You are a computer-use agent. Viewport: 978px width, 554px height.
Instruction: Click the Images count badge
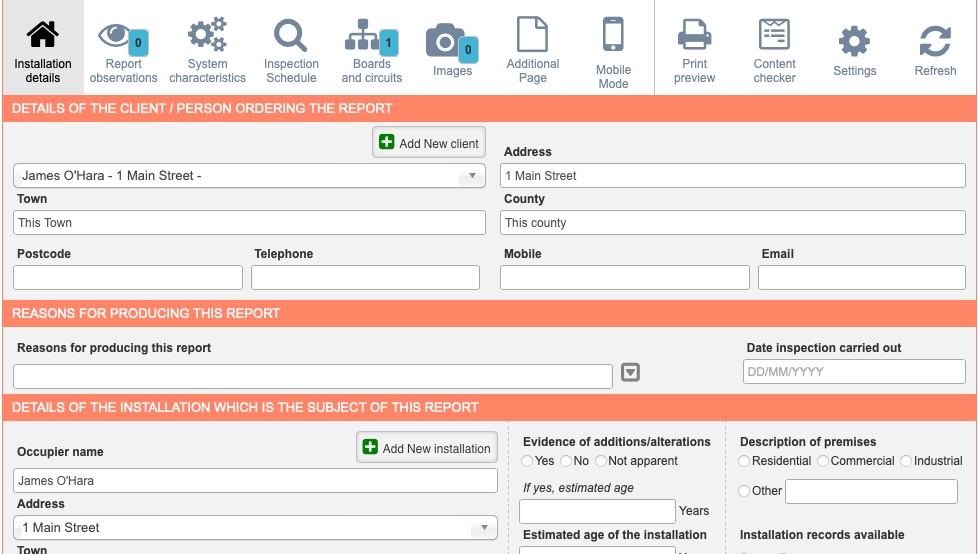click(x=468, y=50)
